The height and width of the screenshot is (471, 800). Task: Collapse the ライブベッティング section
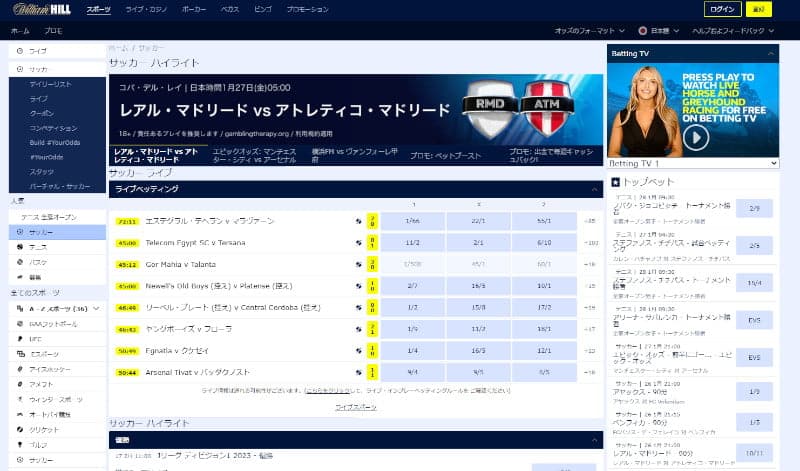pyautogui.click(x=594, y=189)
